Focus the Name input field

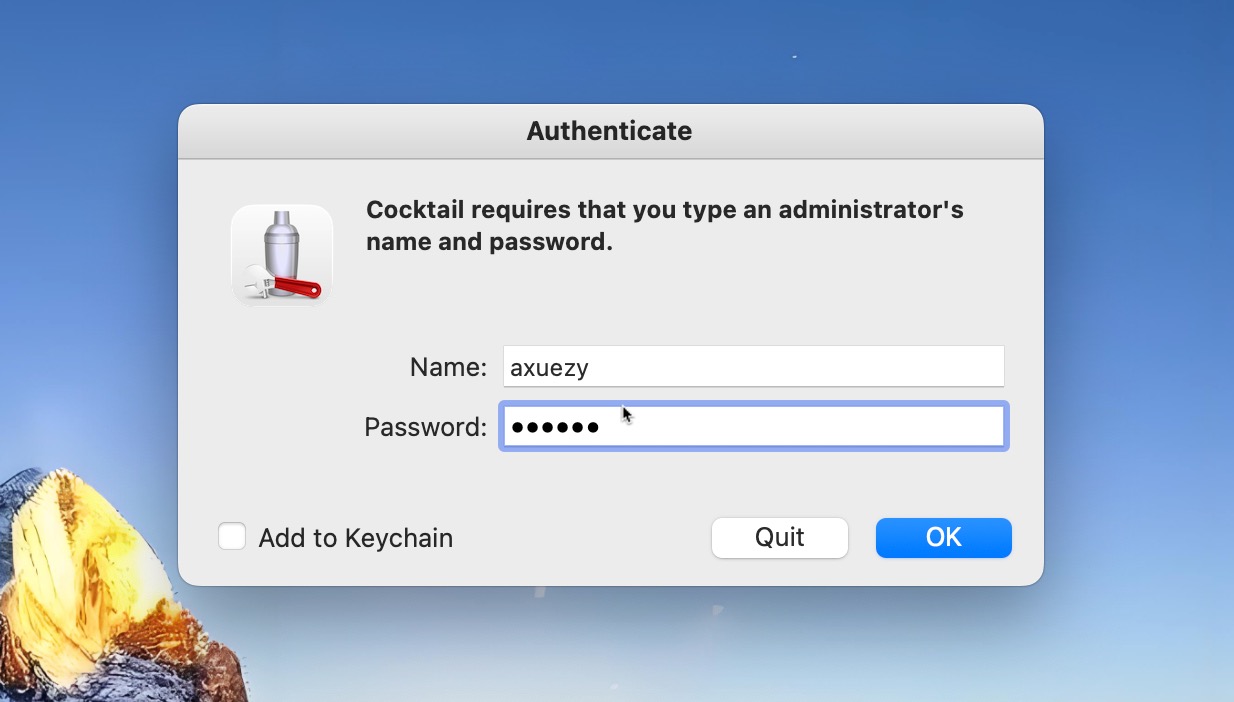[x=753, y=367]
